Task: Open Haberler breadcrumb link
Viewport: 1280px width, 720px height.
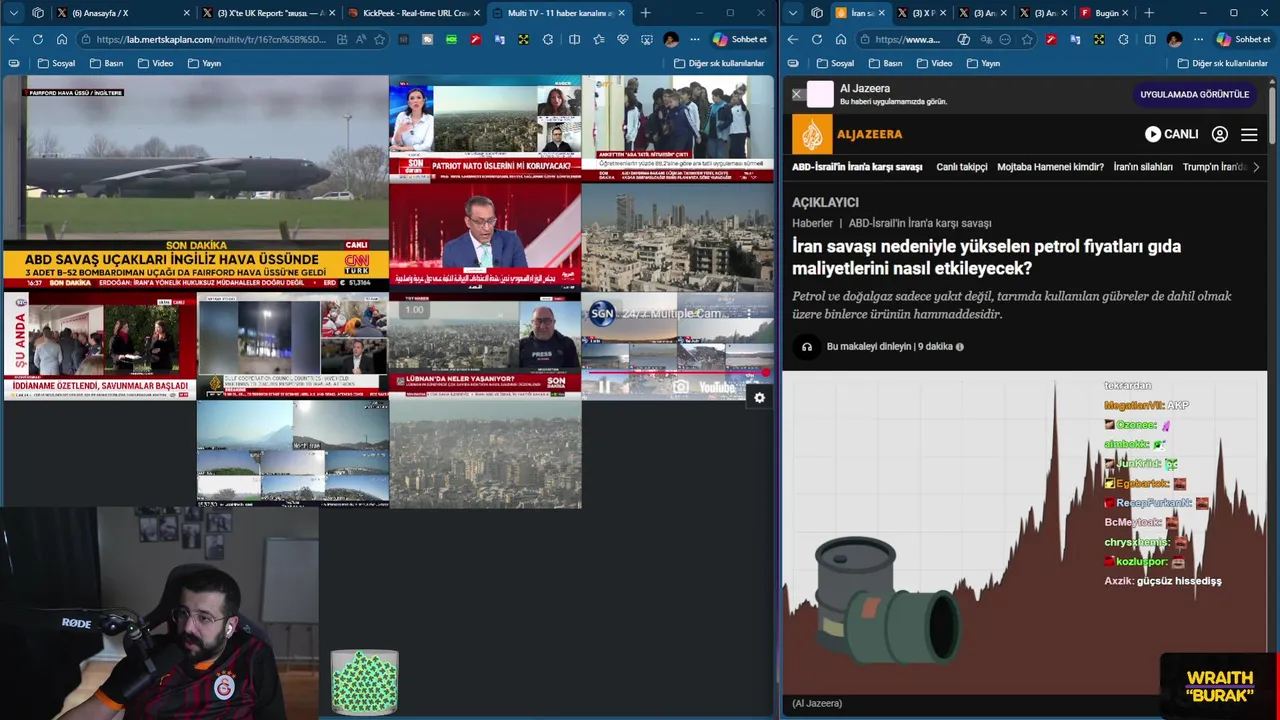Action: point(812,223)
